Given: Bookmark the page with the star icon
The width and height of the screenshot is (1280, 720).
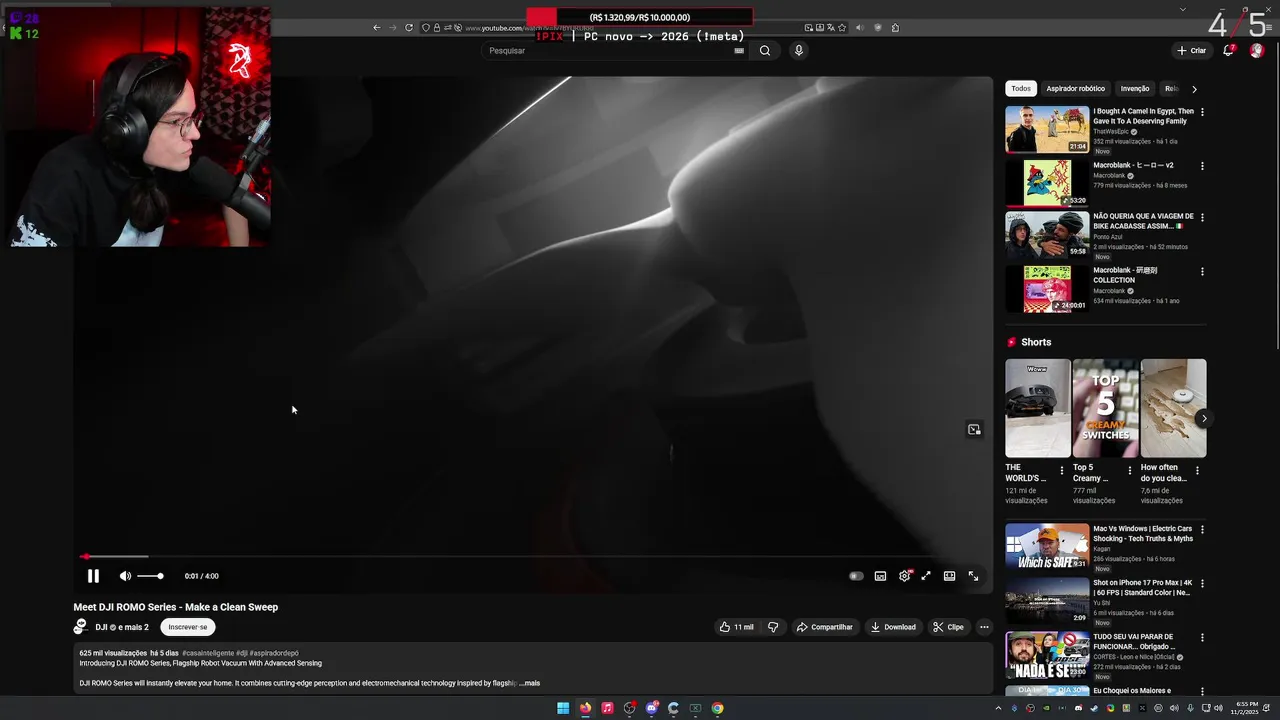Looking at the screenshot, I should 843,28.
